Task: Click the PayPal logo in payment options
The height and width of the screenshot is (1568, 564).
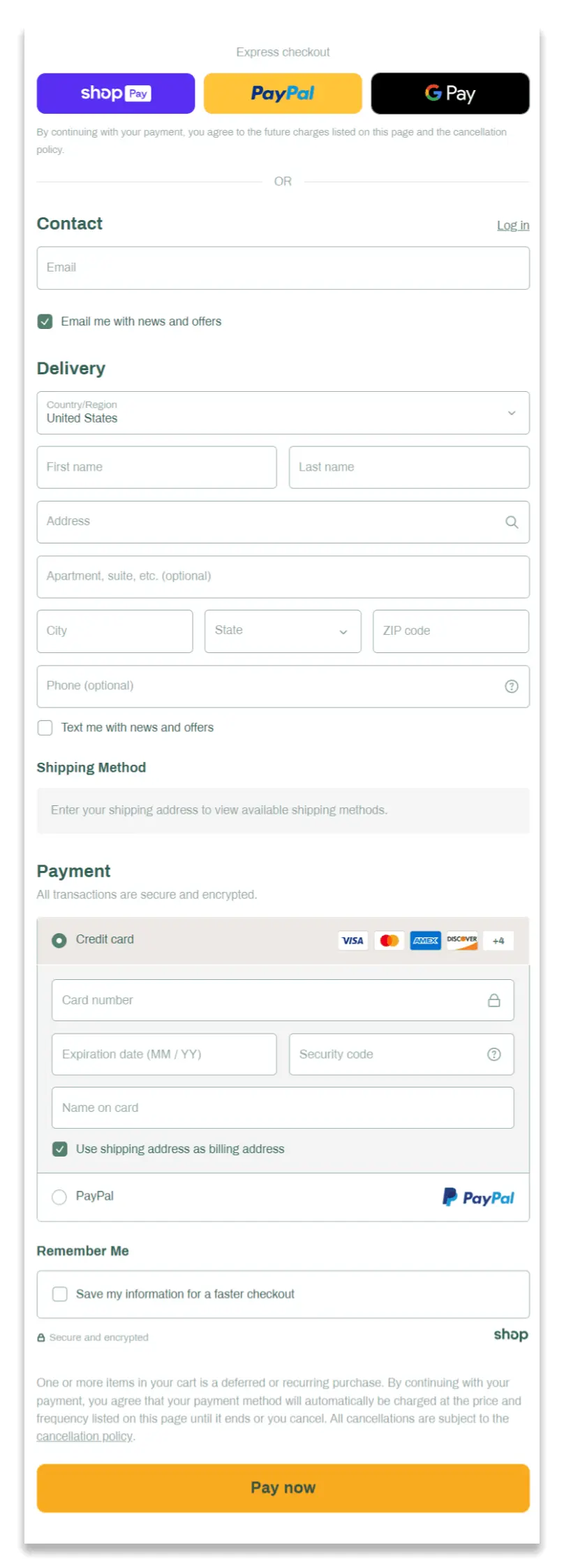Action: point(478,1197)
